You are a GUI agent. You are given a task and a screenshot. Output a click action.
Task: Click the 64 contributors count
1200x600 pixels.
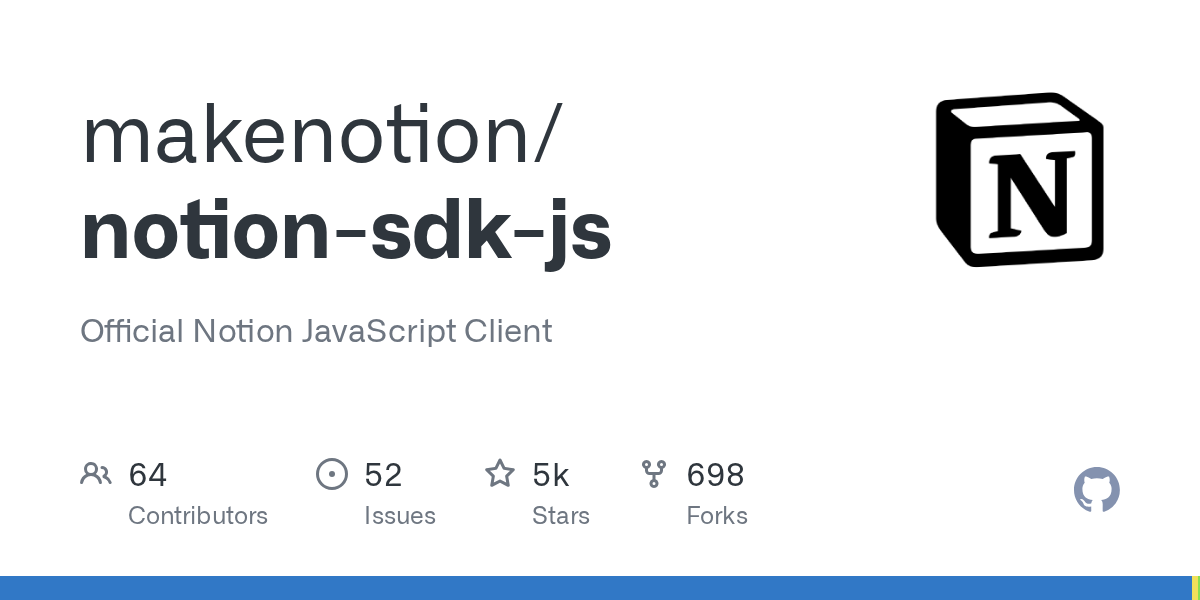[x=148, y=475]
